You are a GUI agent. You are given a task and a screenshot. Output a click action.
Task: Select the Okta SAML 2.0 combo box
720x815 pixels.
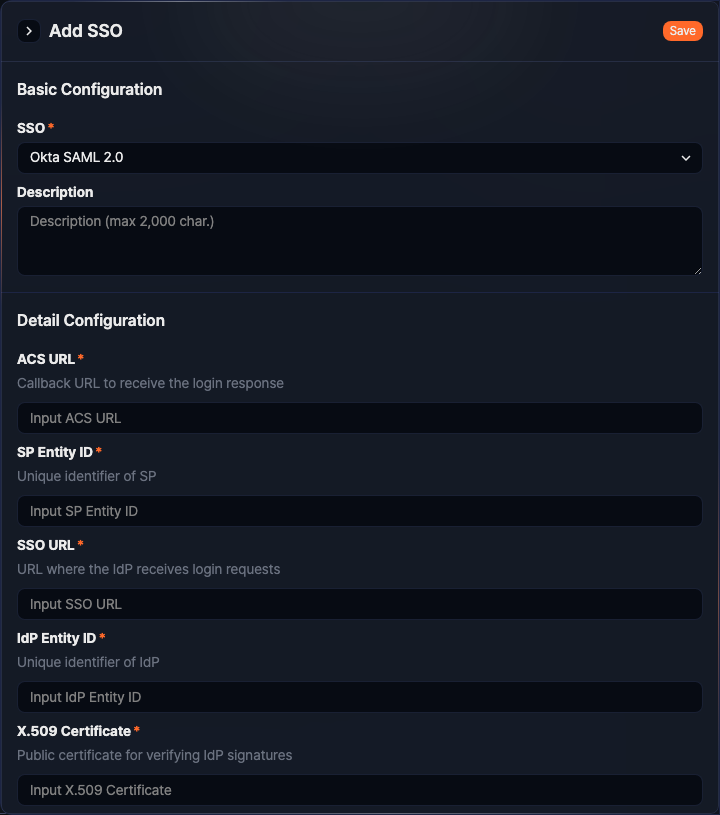click(x=359, y=158)
